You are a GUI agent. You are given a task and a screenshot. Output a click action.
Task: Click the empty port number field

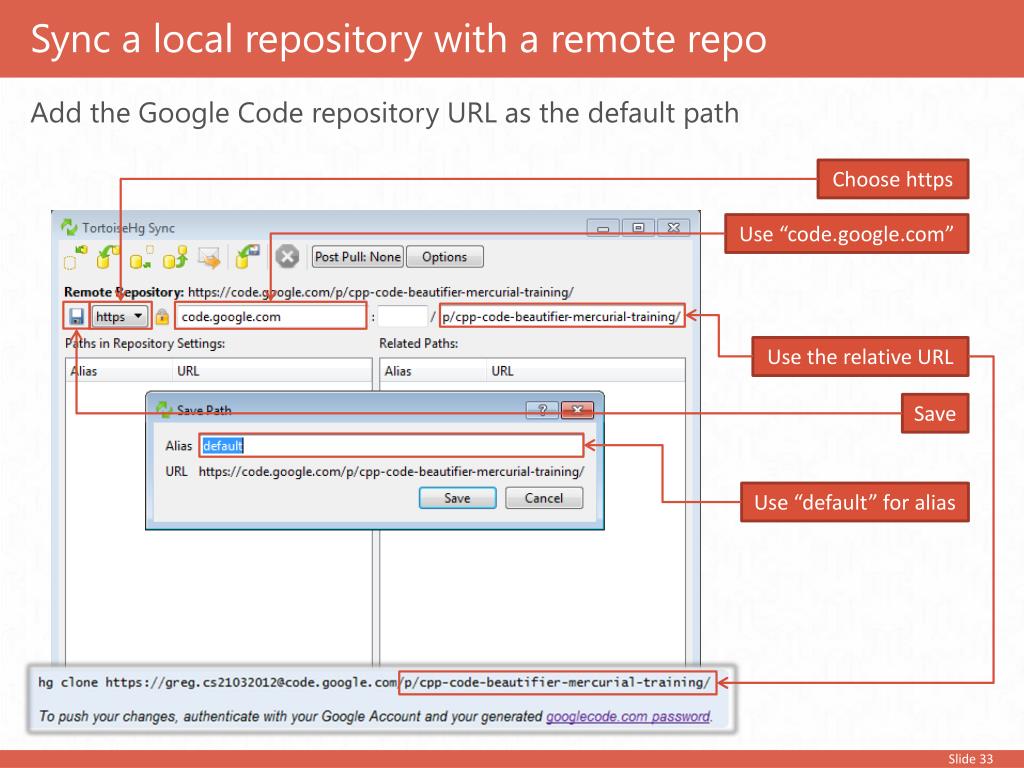point(402,317)
